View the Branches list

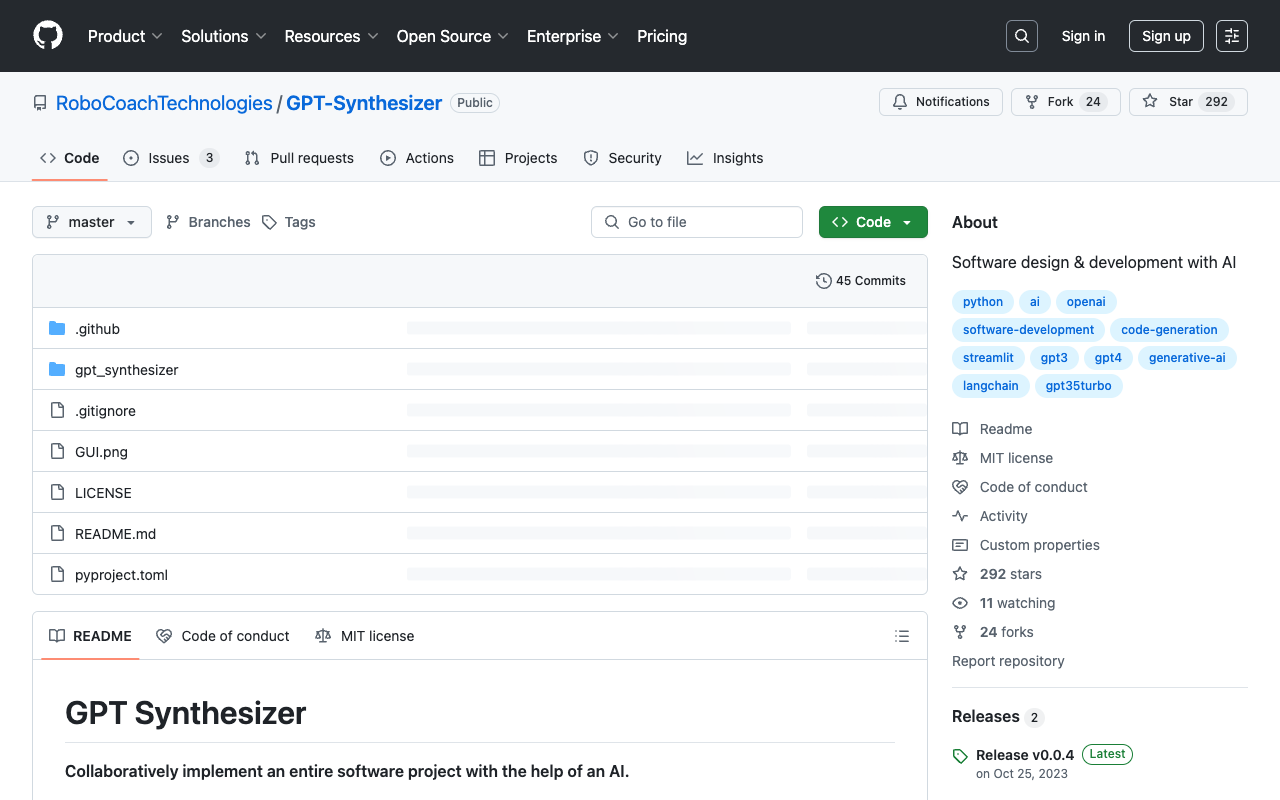[x=208, y=222]
